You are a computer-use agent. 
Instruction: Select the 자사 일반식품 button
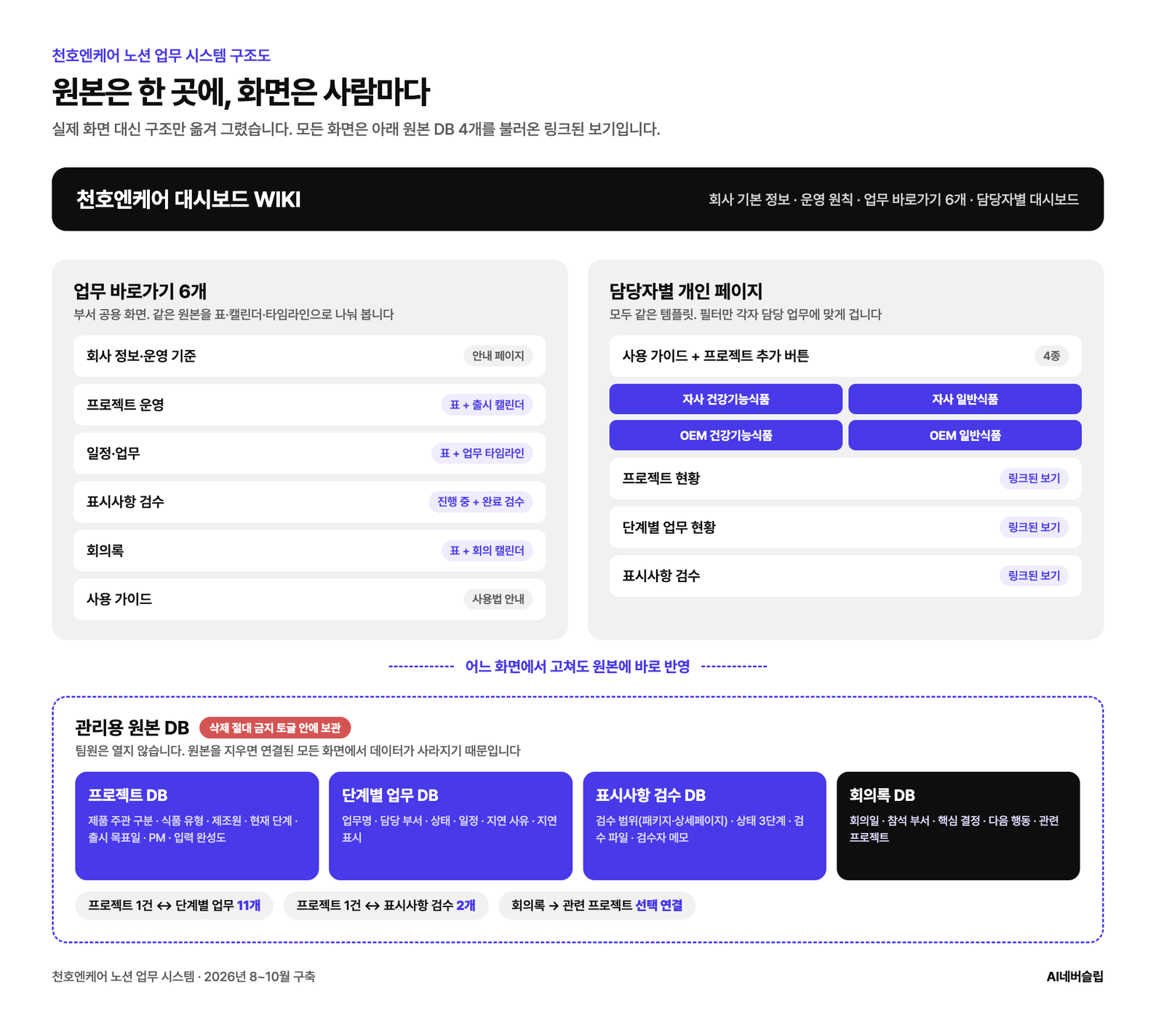point(965,399)
